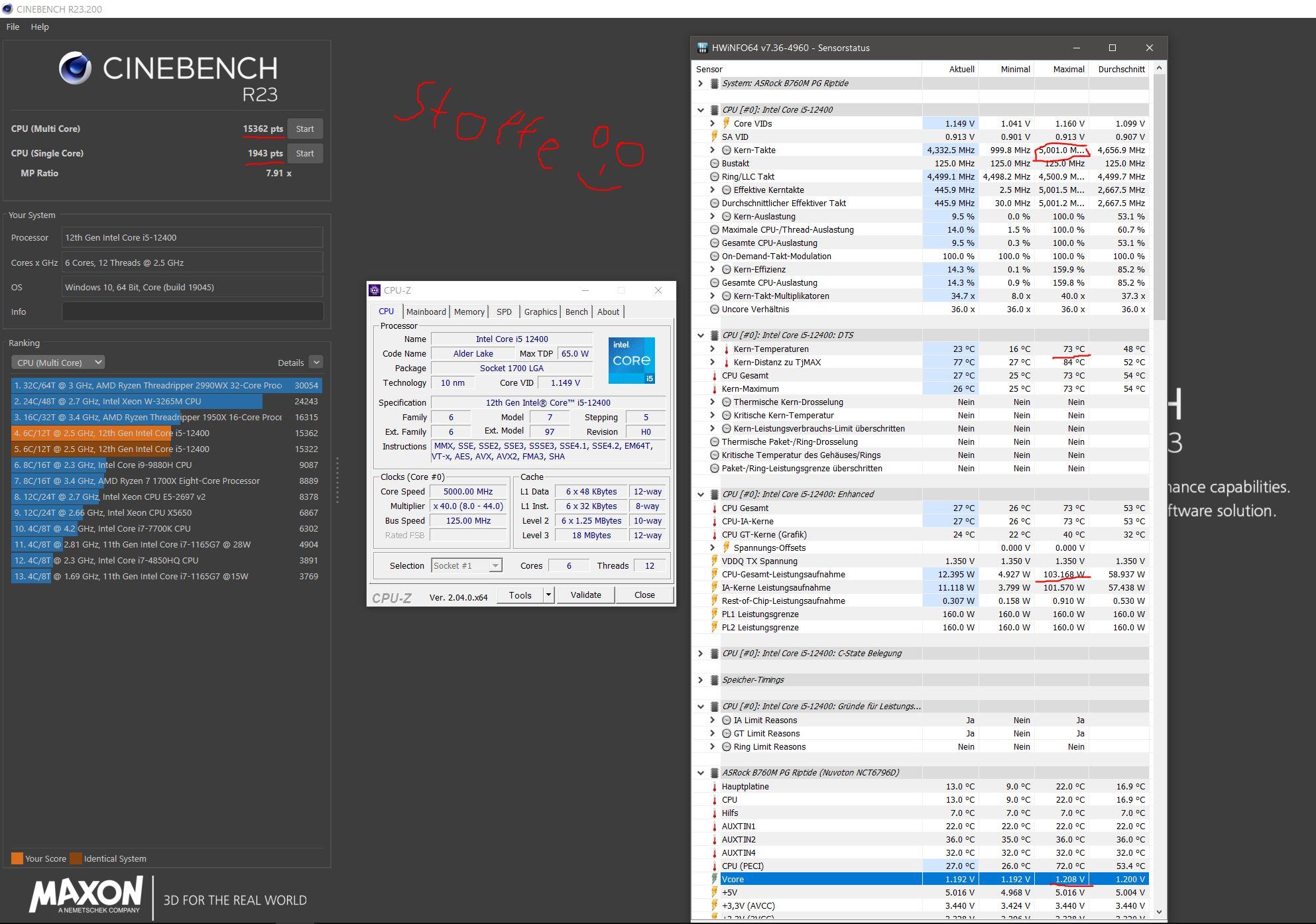Switch to the Bench tab in CPU-Z

click(576, 312)
